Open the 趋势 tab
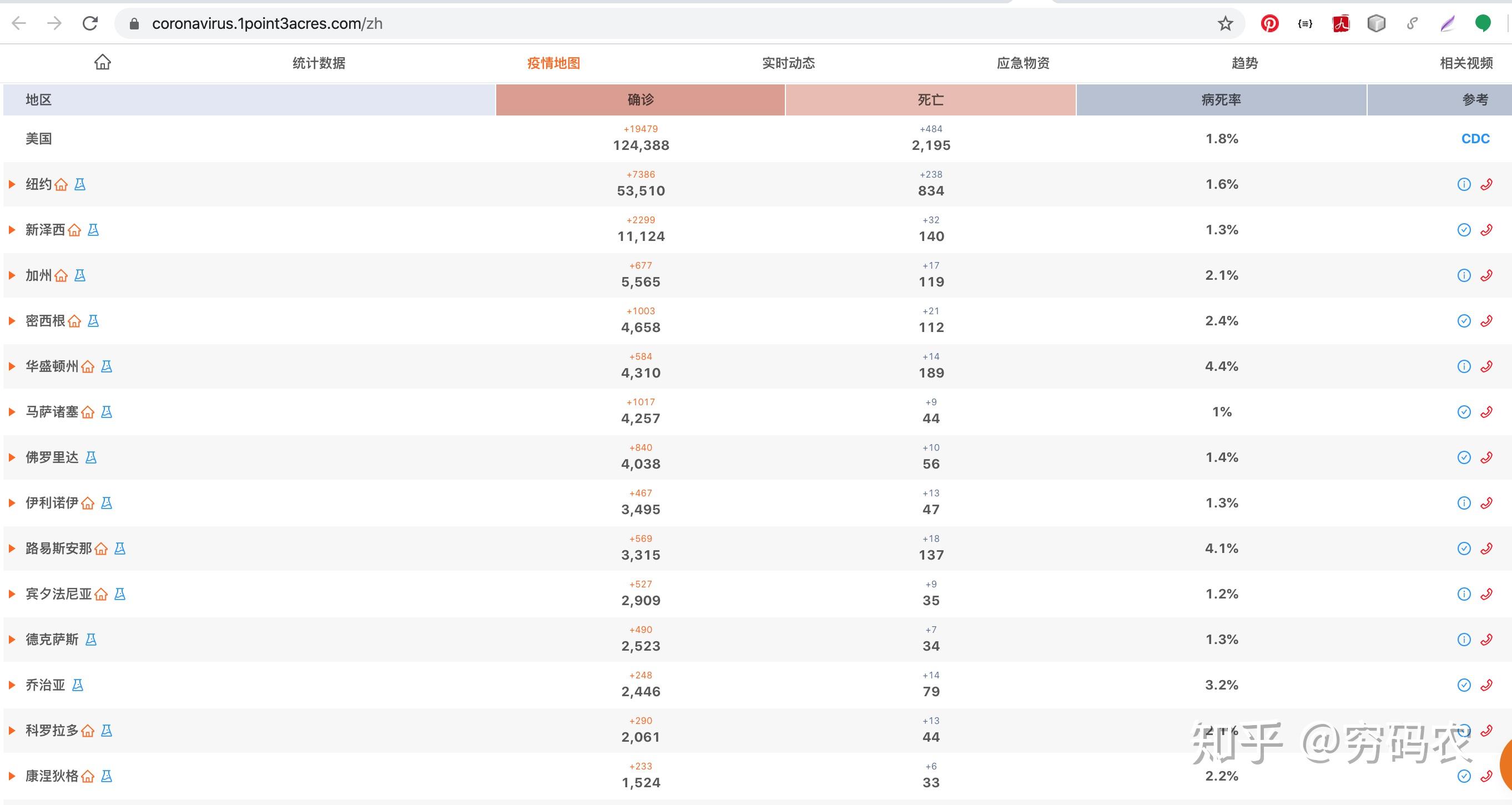The height and width of the screenshot is (805, 1512). pyautogui.click(x=1244, y=63)
